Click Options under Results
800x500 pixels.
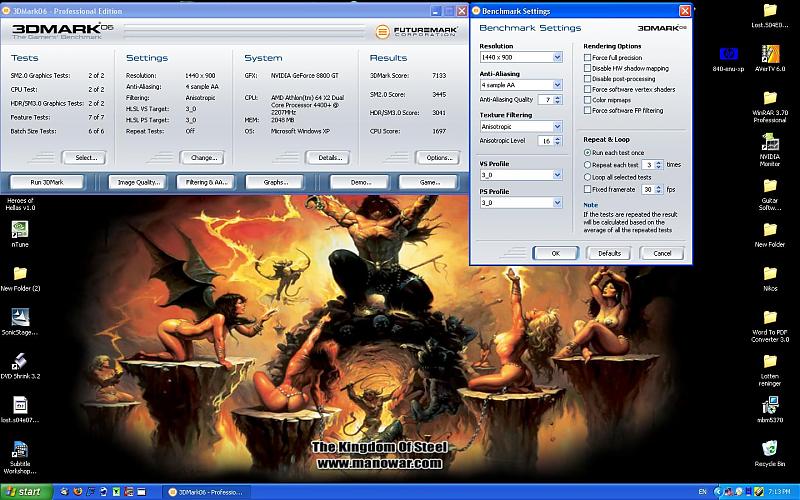click(x=438, y=158)
